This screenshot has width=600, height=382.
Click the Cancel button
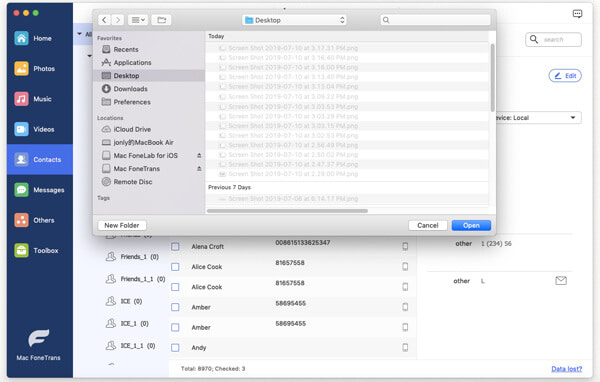(427, 225)
